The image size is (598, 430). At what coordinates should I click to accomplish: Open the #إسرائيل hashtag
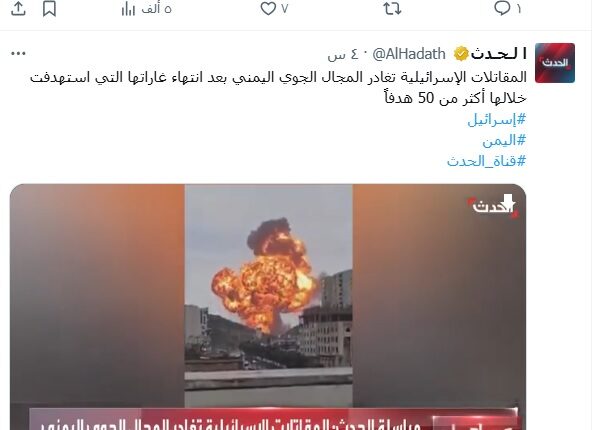click(497, 120)
